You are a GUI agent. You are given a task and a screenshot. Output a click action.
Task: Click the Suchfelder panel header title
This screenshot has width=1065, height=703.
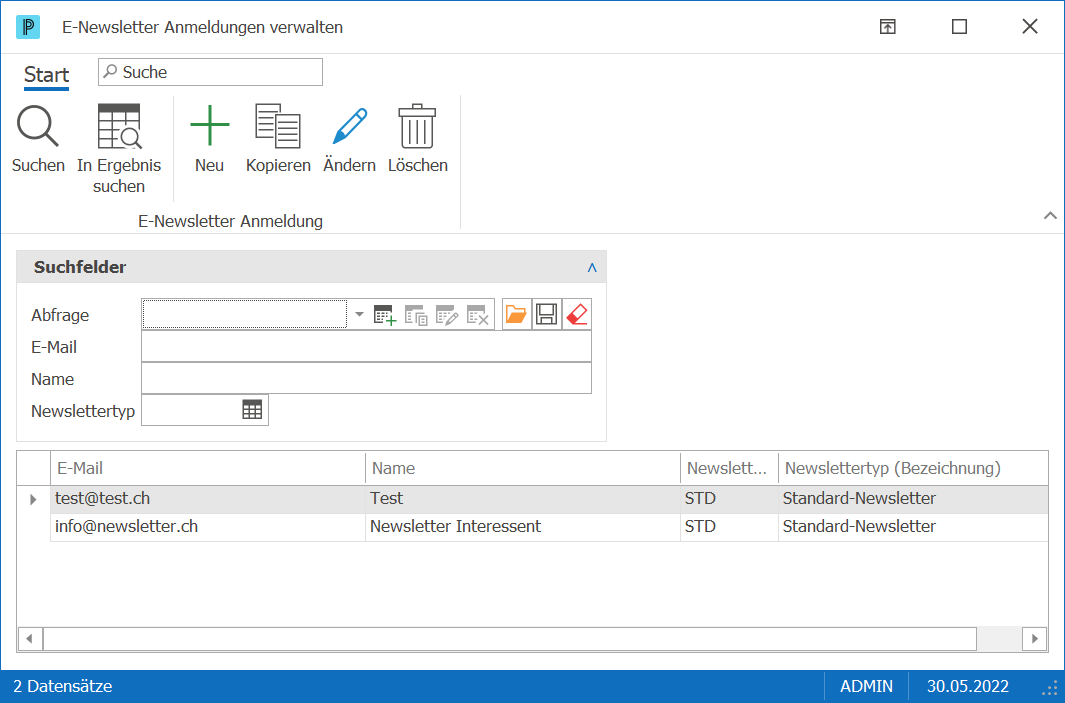[x=80, y=267]
